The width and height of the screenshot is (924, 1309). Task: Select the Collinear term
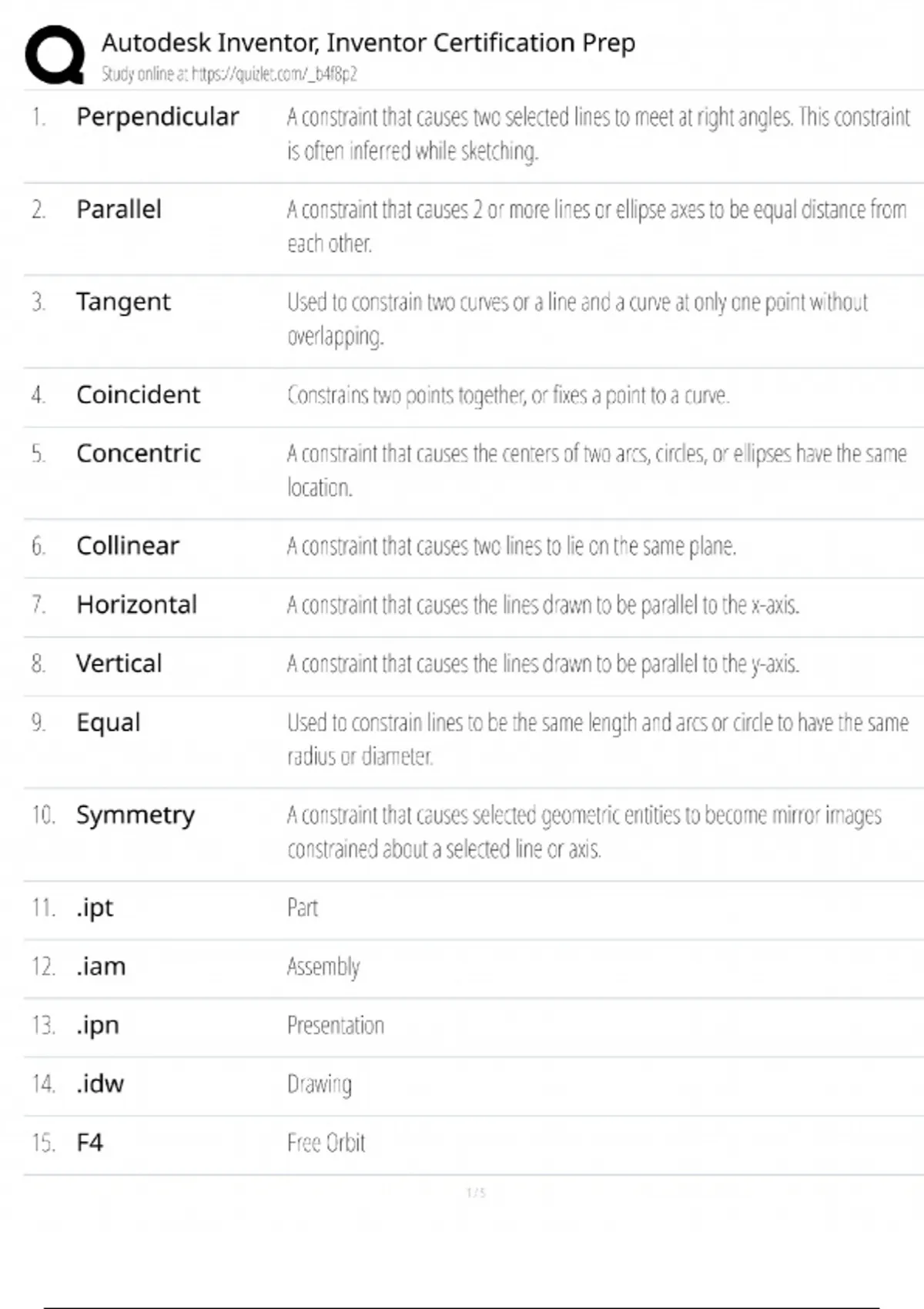[128, 545]
